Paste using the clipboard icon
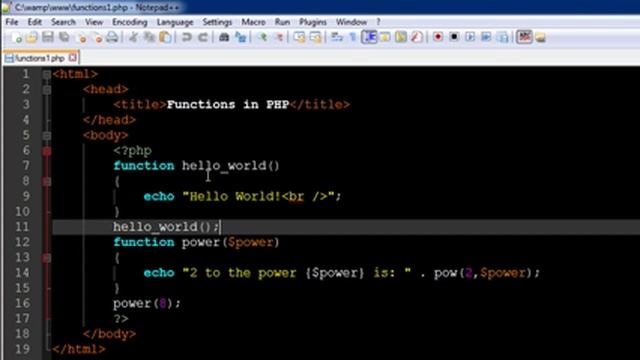This screenshot has width=640, height=360. (165, 37)
